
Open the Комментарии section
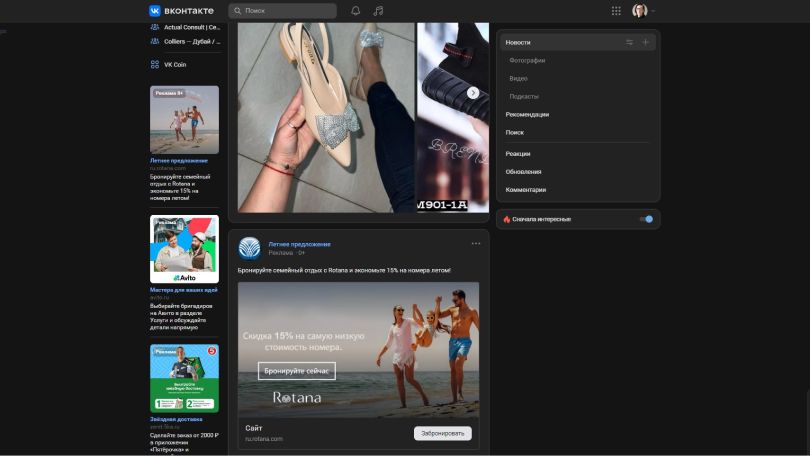(526, 189)
